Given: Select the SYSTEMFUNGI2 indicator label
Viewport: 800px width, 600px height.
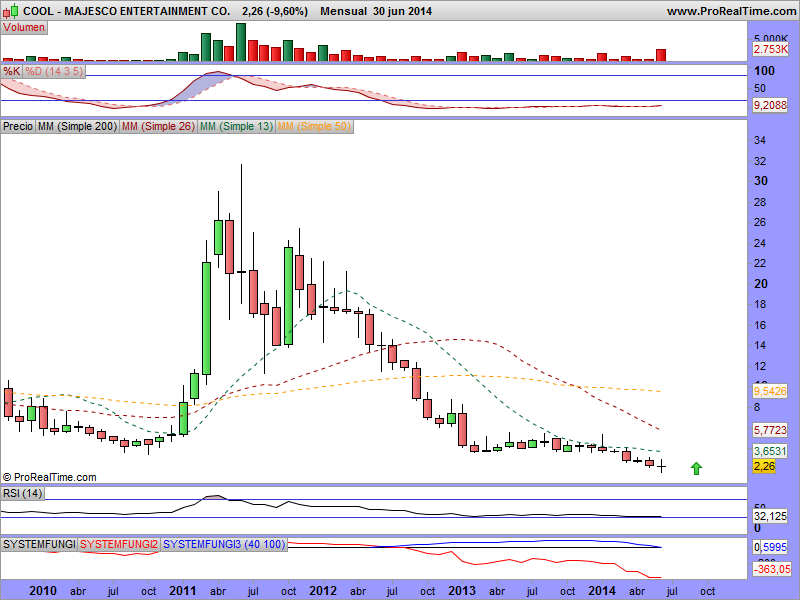Looking at the screenshot, I should click(x=119, y=544).
